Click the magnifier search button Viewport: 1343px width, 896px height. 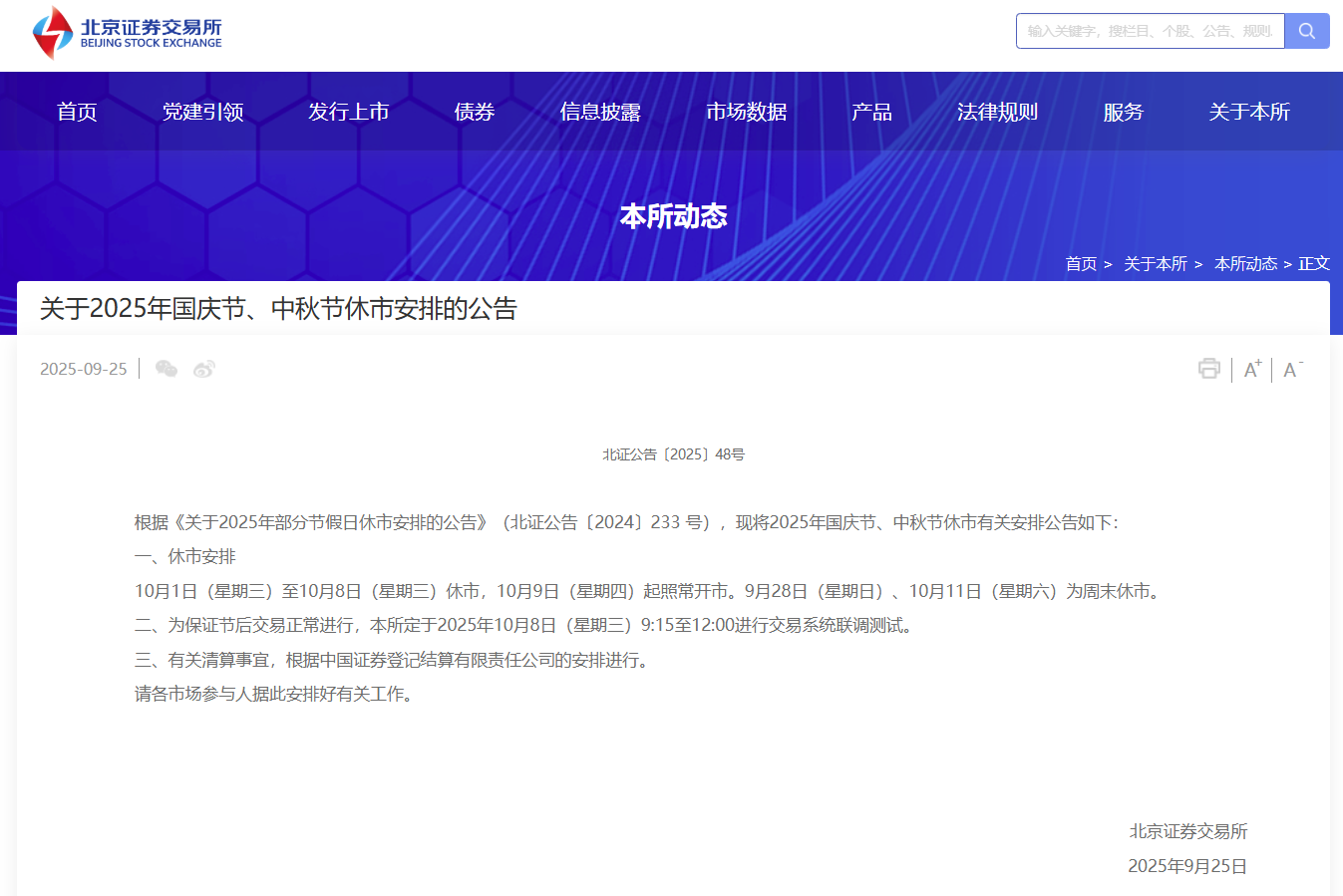coord(1306,31)
